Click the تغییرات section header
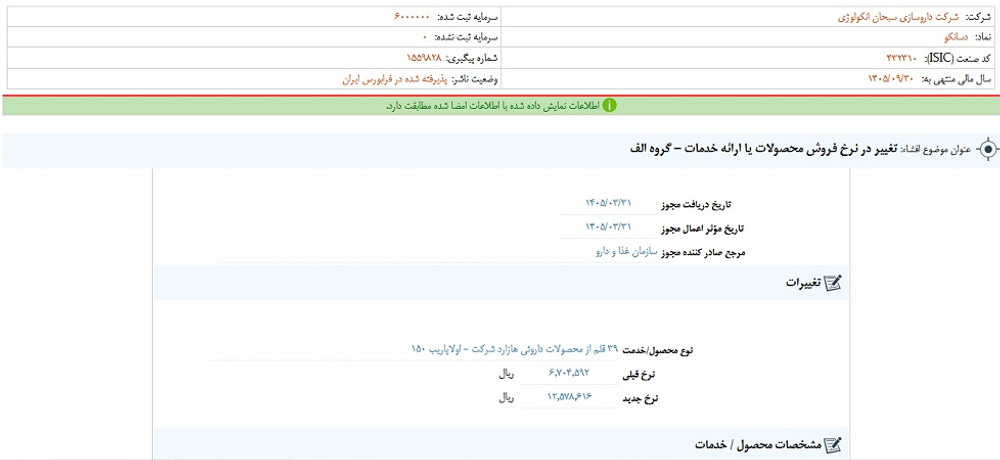The height and width of the screenshot is (460, 1000). (x=501, y=283)
